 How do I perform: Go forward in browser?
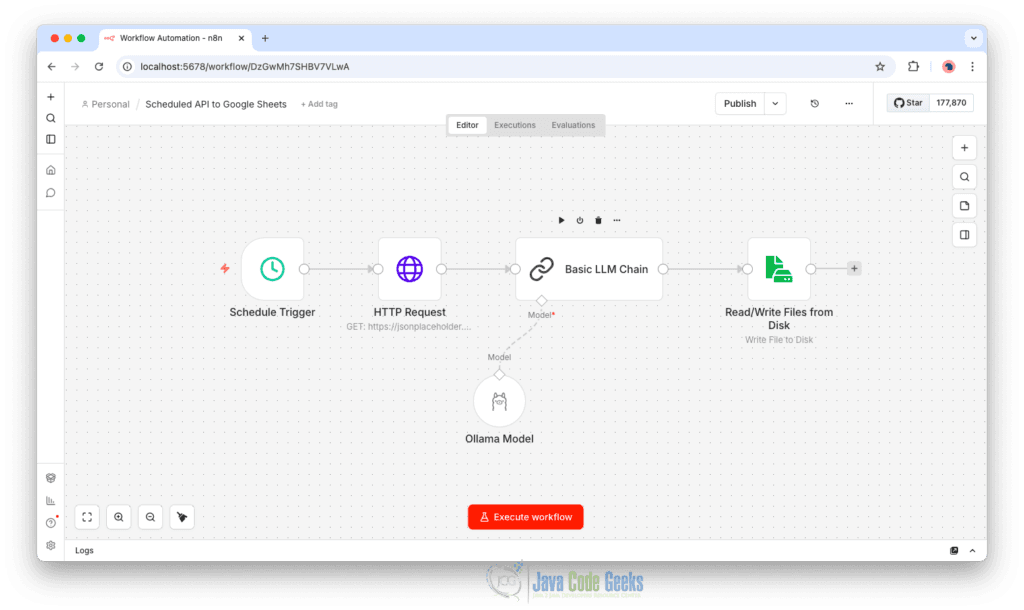click(75, 67)
